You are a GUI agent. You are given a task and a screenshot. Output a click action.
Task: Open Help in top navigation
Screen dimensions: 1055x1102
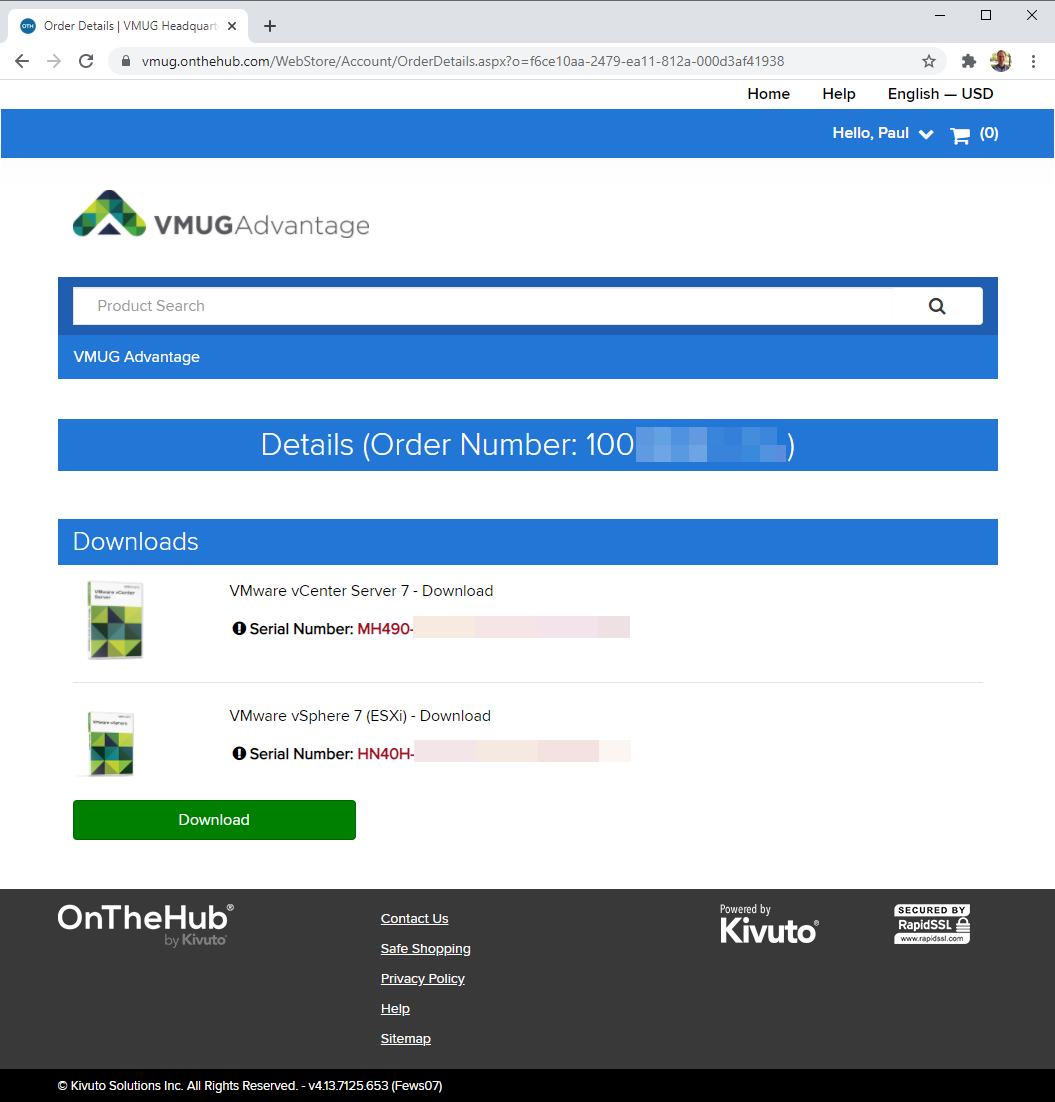pyautogui.click(x=839, y=93)
